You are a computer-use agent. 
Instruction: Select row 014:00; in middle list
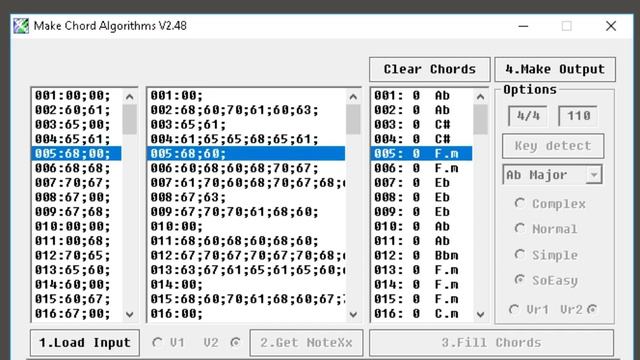pos(247,284)
